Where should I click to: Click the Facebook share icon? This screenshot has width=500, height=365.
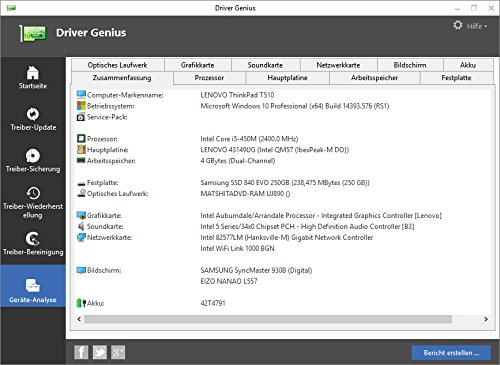pyautogui.click(x=81, y=352)
